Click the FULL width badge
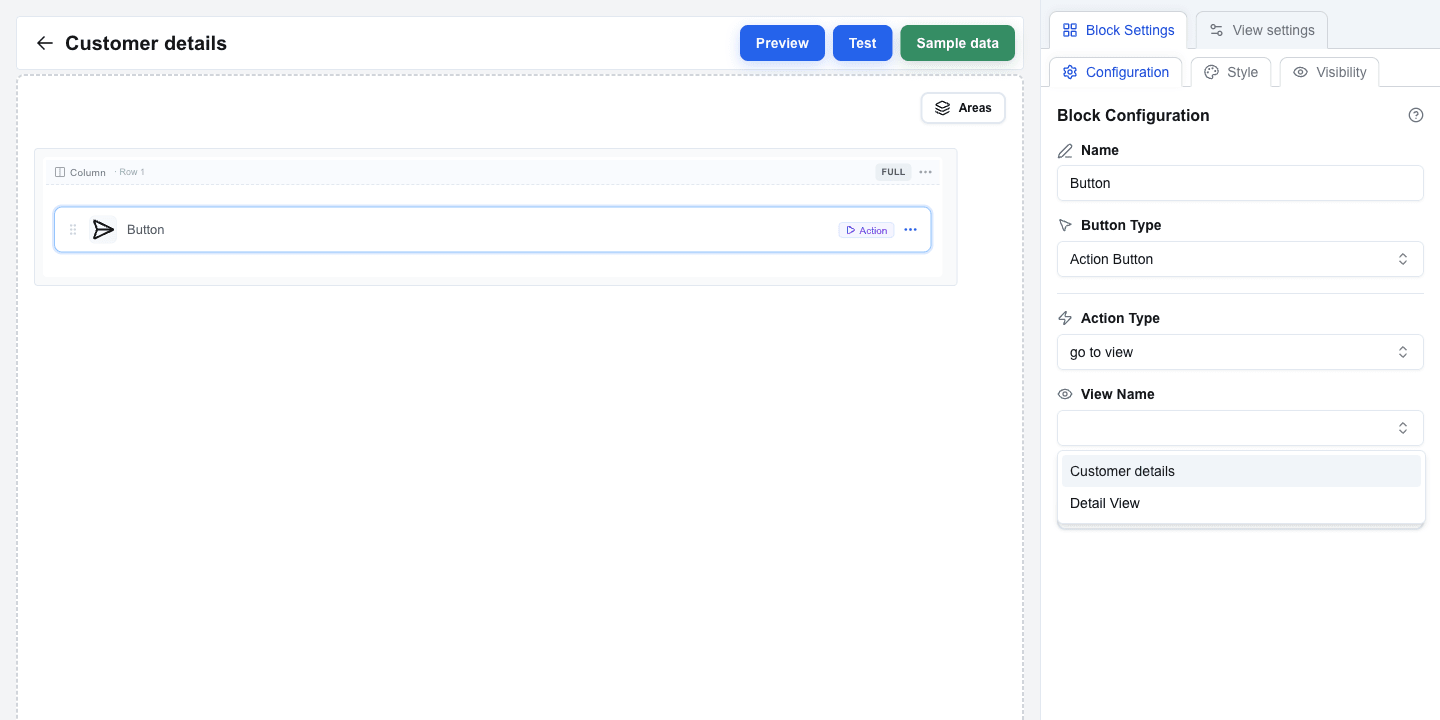Image resolution: width=1440 pixels, height=720 pixels. [893, 172]
